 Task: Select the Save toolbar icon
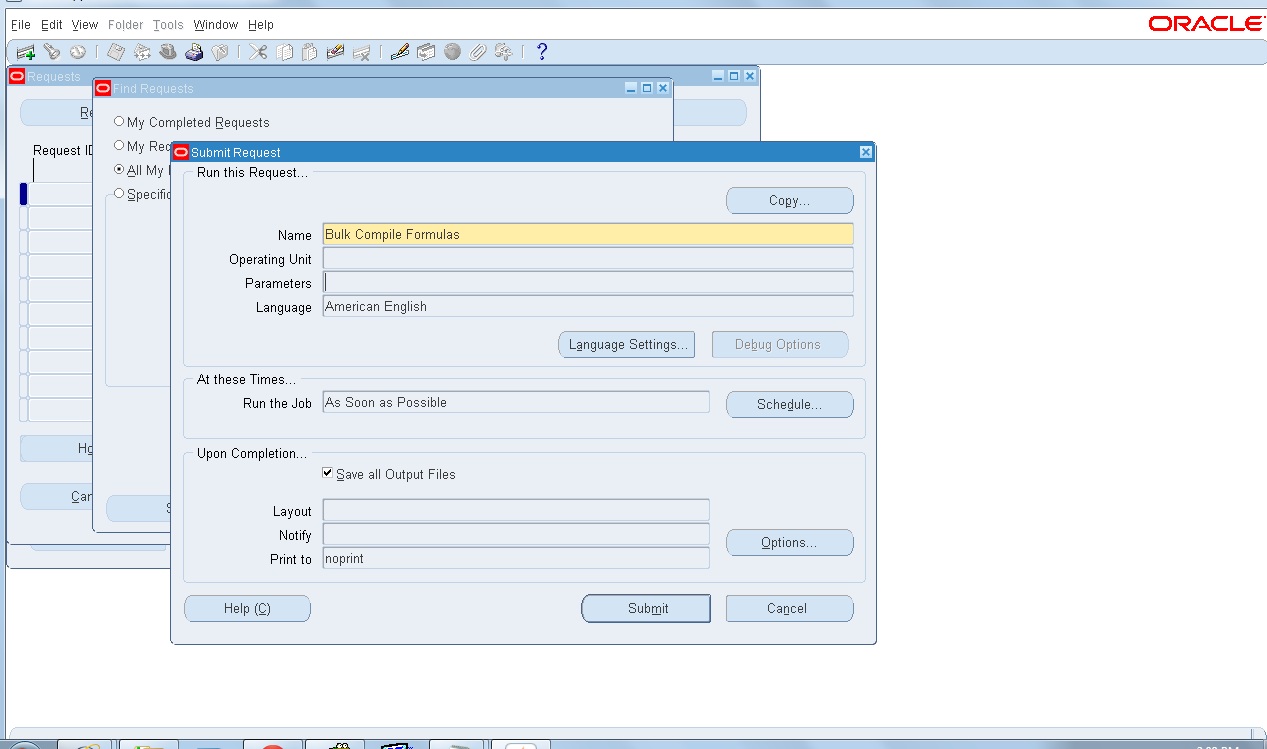(x=117, y=51)
